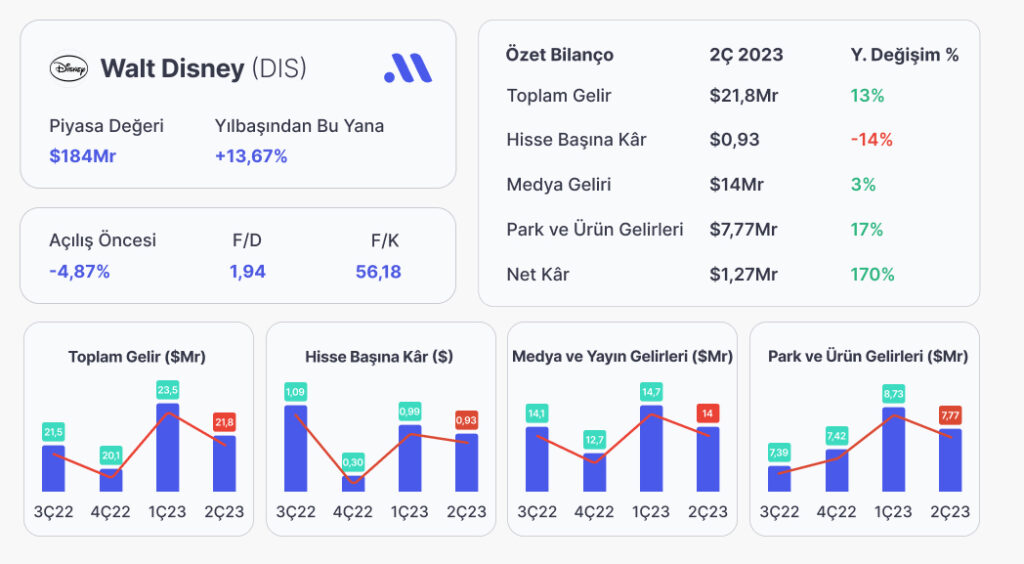This screenshot has height=564, width=1024.
Task: Click the Y. Değişim % column header
Action: [x=904, y=55]
